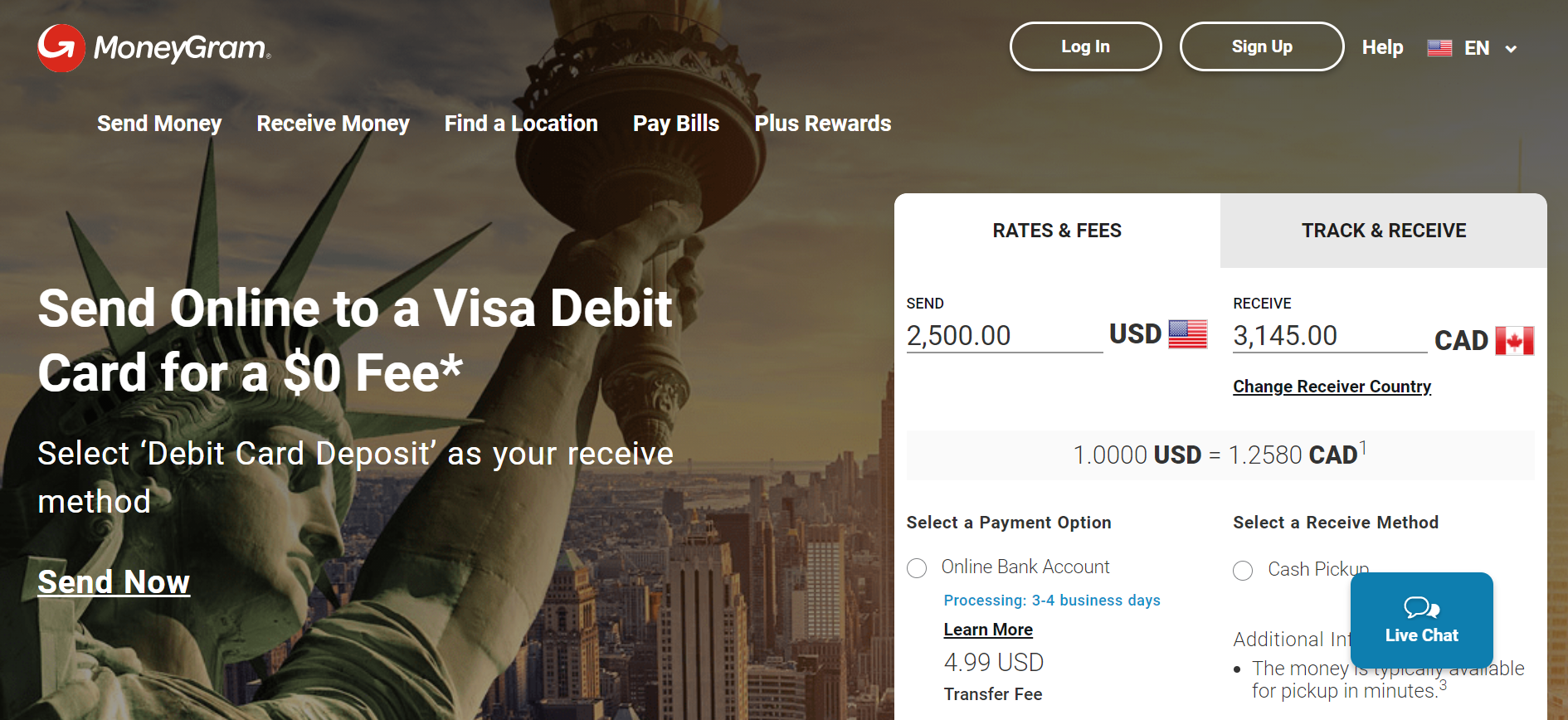
Task: Click the Canada flag beside CAD
Action: point(1514,341)
